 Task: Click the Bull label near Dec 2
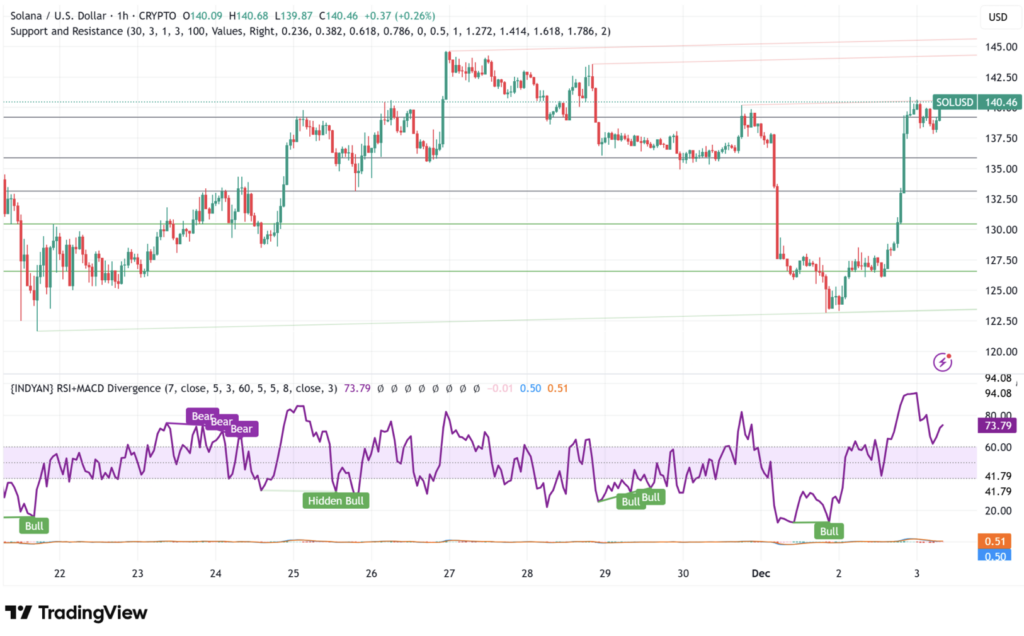pyautogui.click(x=829, y=531)
